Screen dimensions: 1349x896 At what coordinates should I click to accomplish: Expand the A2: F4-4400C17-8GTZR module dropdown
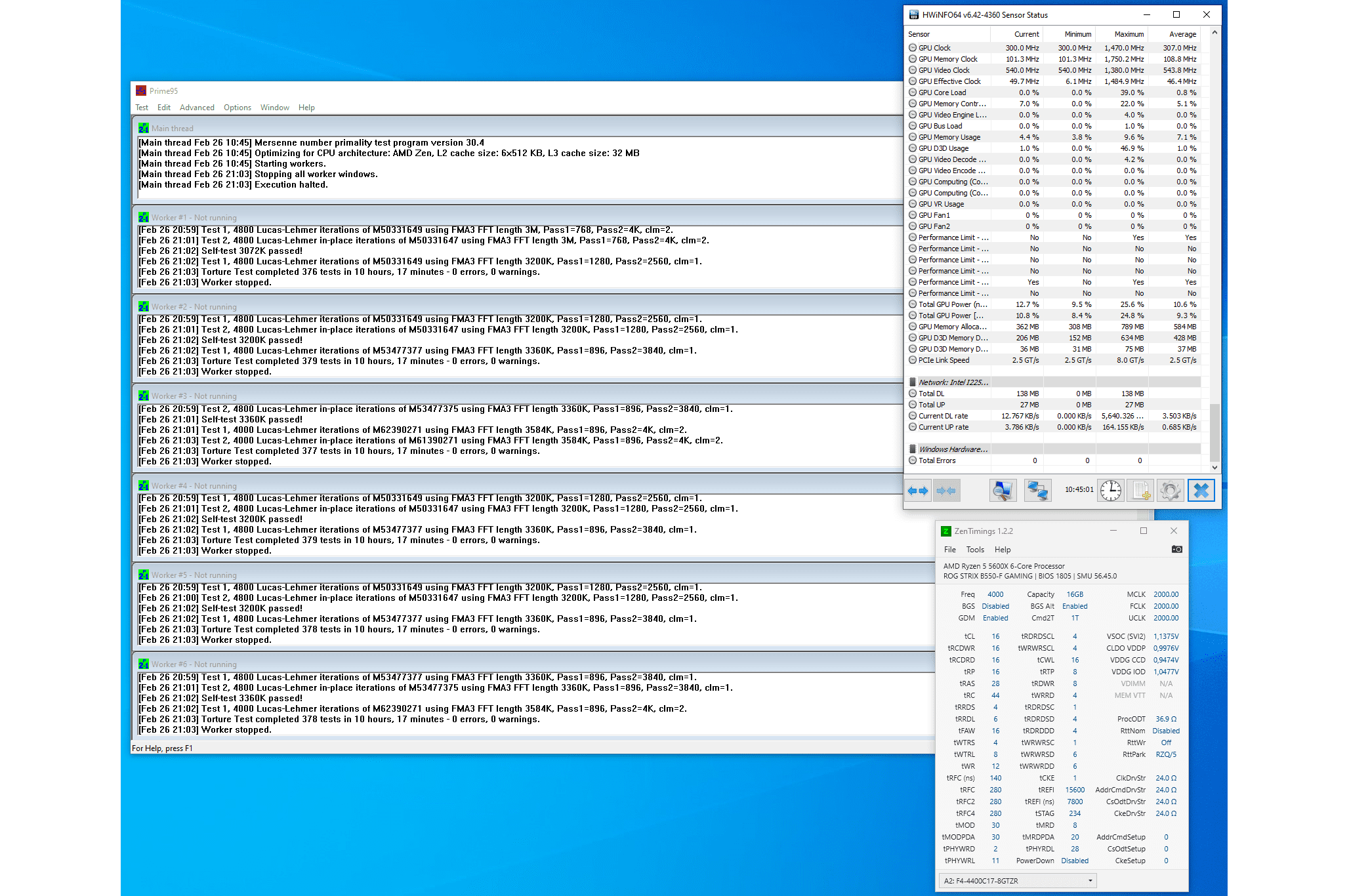tap(1090, 881)
